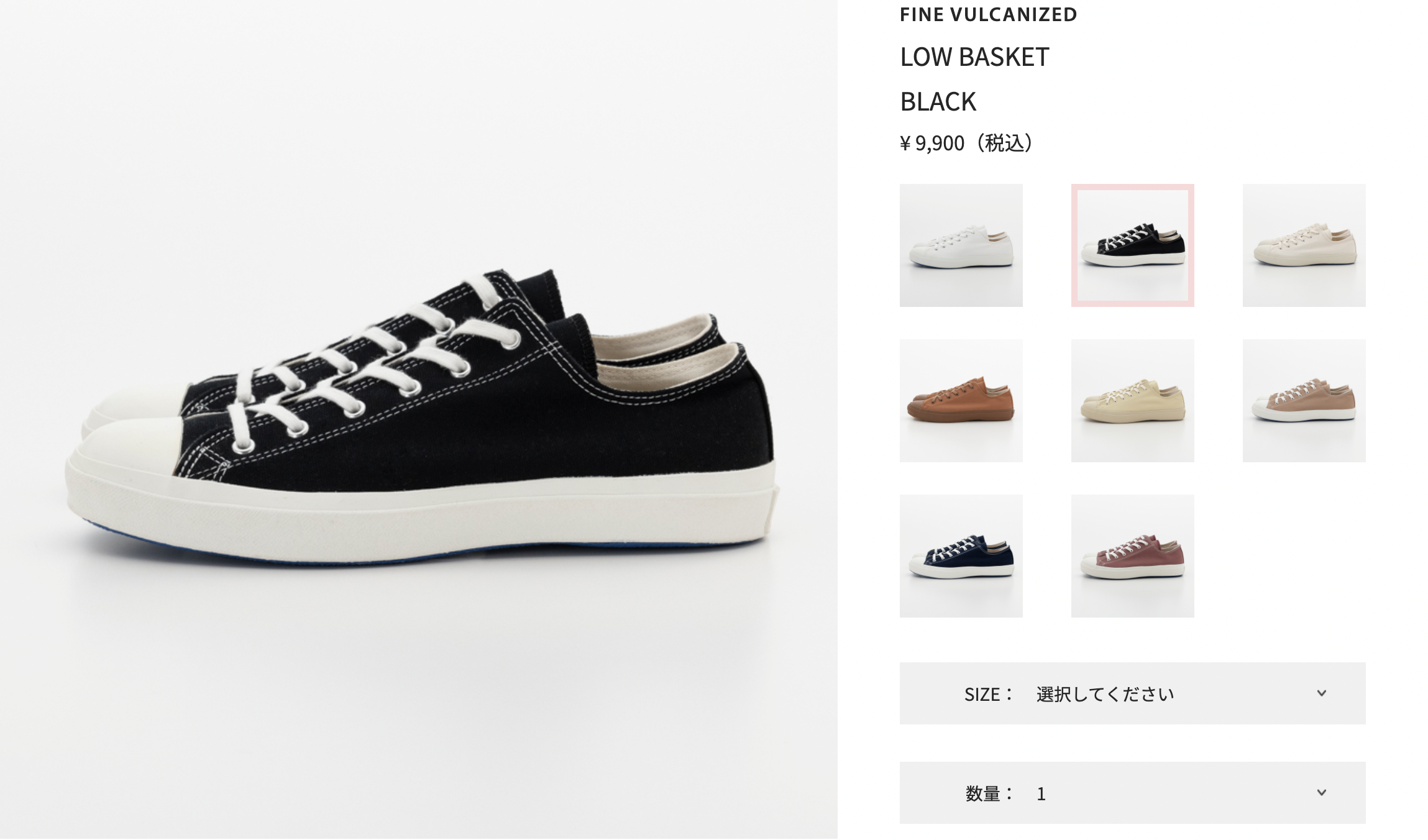Open the 数量 quantity dropdown
1428x840 pixels.
click(1132, 793)
